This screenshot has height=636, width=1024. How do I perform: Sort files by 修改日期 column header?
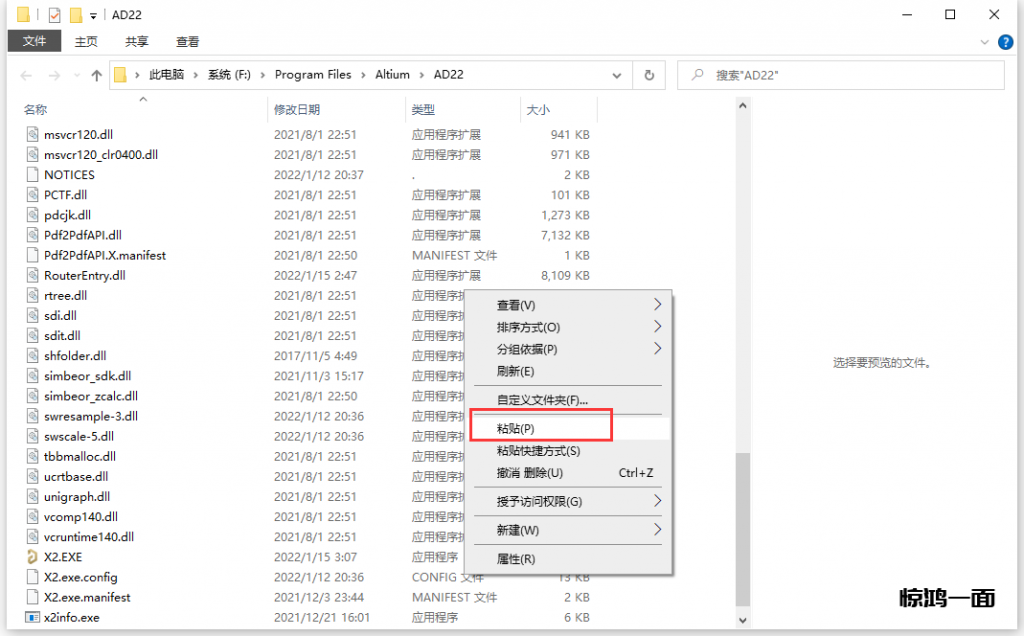(x=297, y=109)
